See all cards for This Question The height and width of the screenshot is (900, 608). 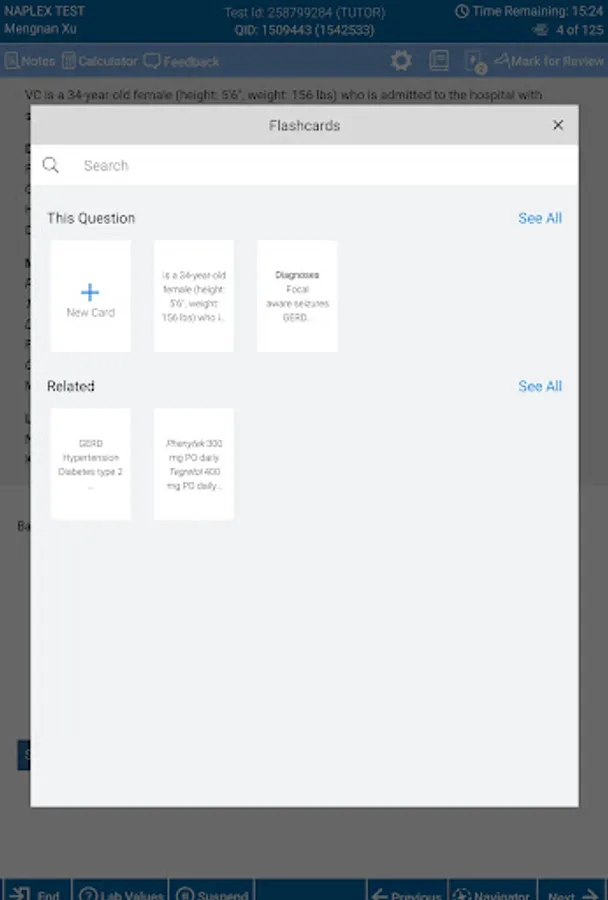540,218
